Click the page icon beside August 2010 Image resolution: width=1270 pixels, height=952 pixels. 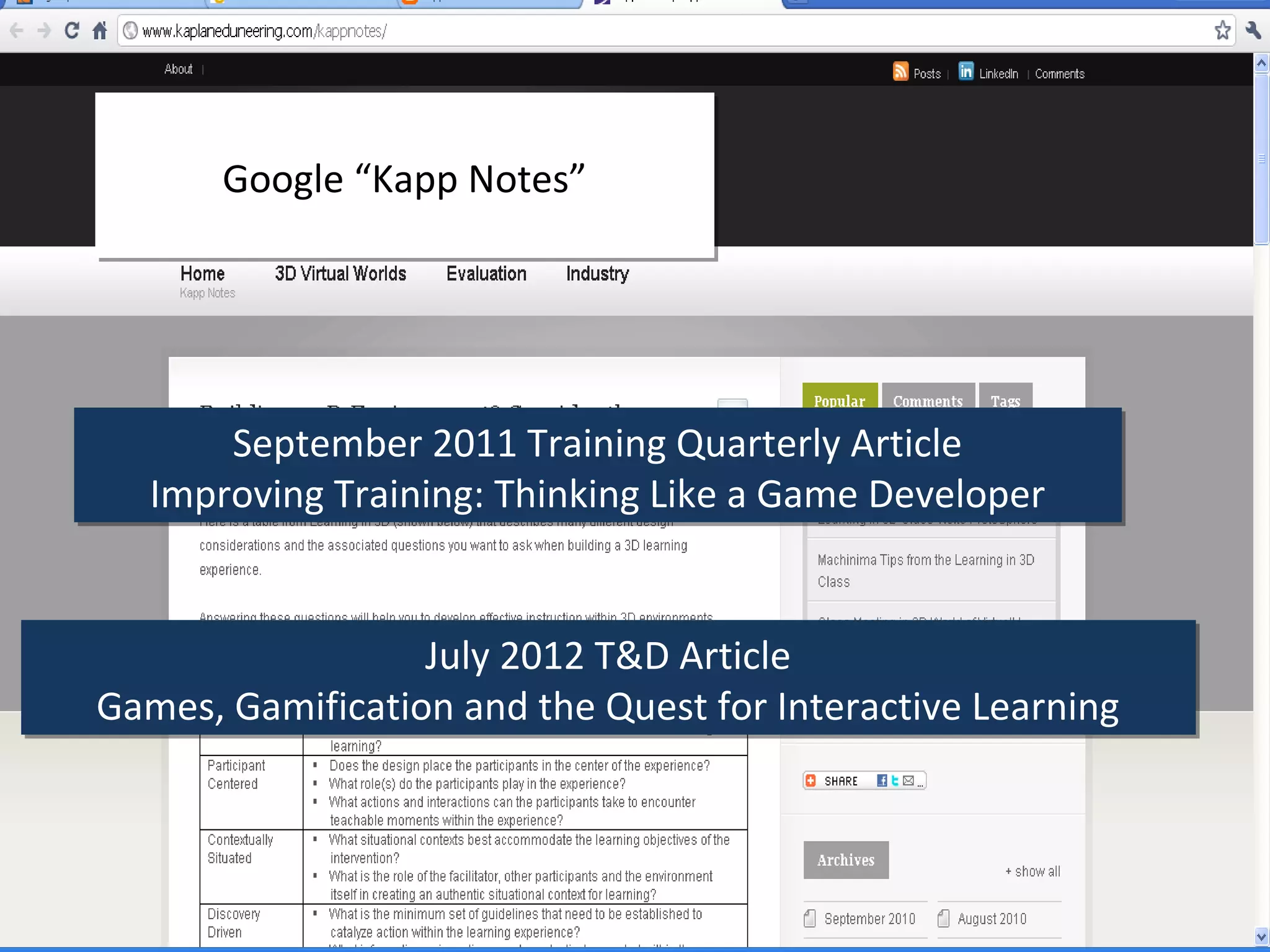click(943, 918)
